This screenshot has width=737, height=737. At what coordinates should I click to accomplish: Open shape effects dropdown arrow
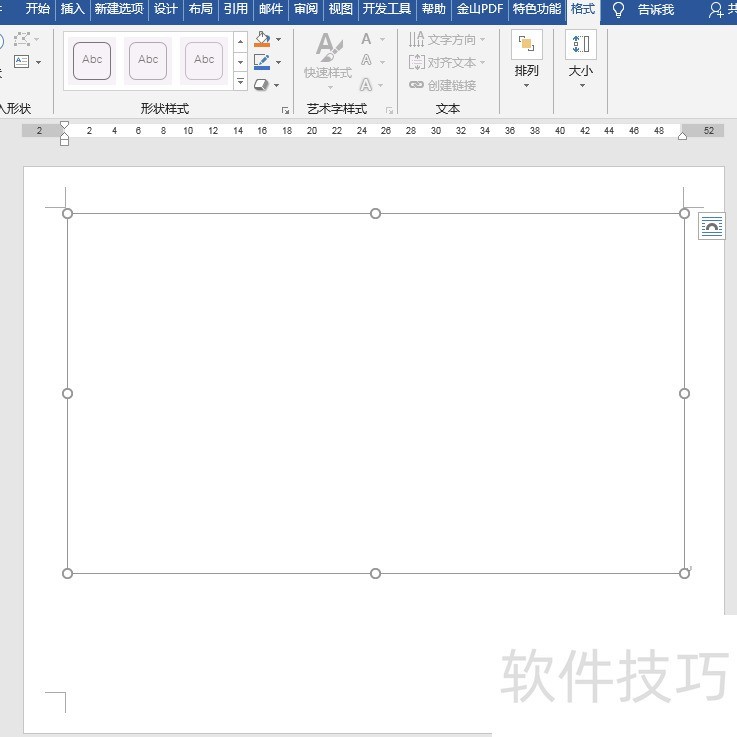276,85
